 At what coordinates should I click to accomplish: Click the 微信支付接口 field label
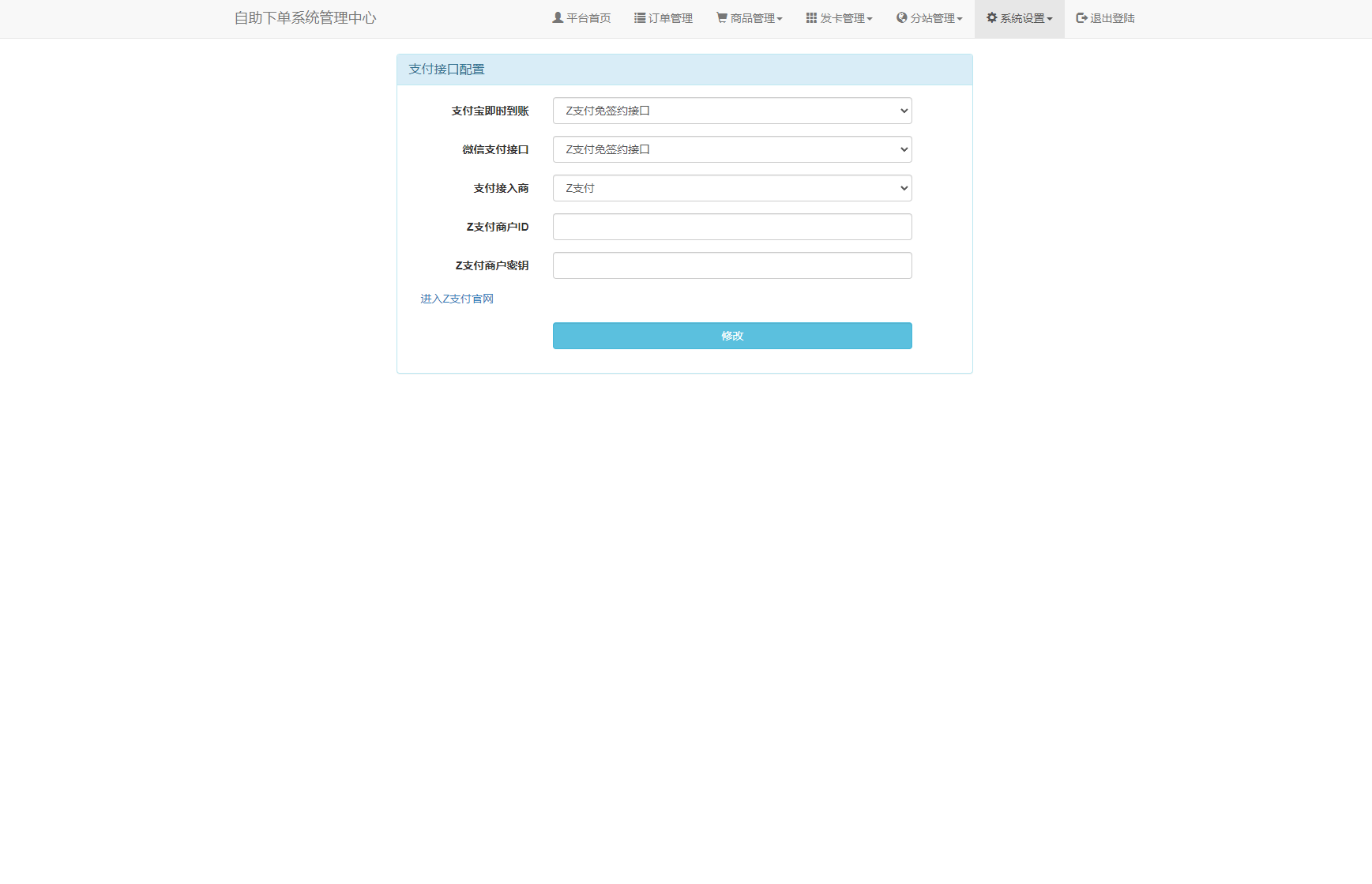(495, 149)
